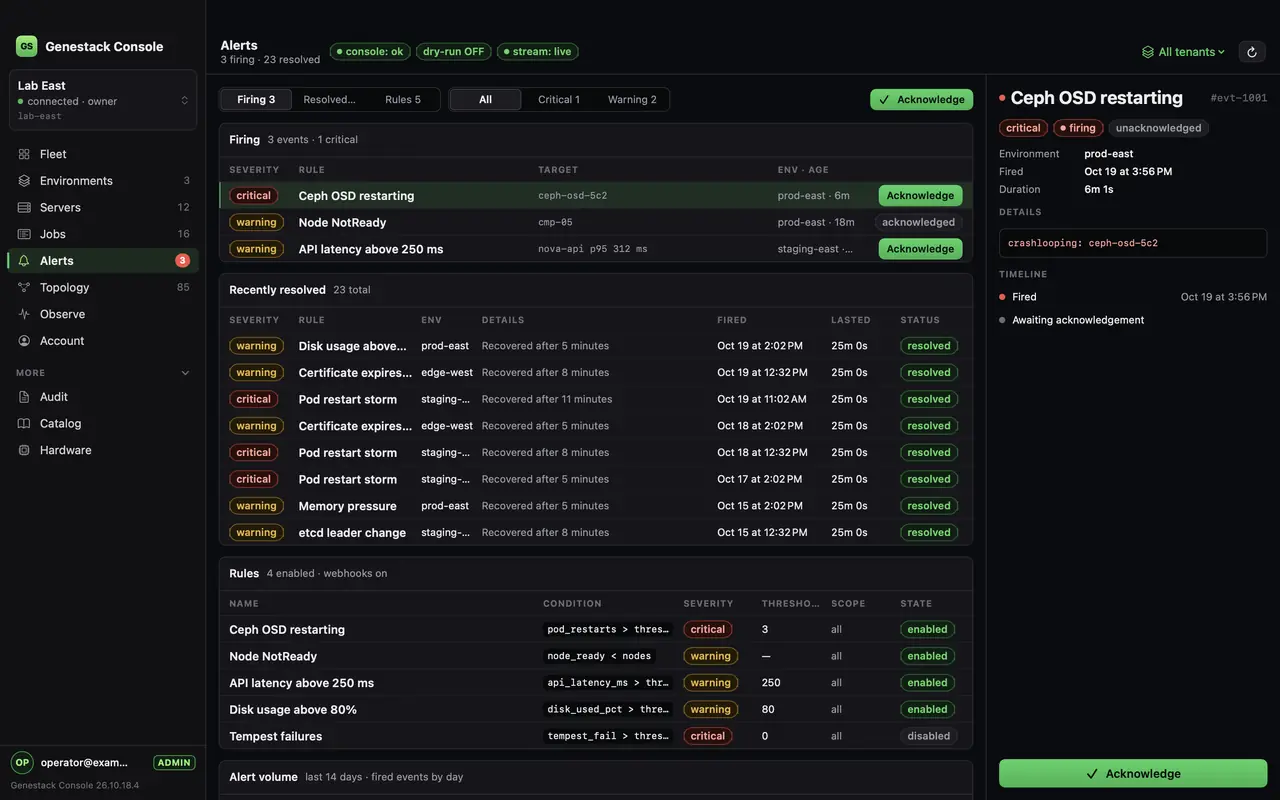The width and height of the screenshot is (1280, 800).
Task: Toggle enabled state of Disk usage above 80% rule
Action: click(927, 710)
